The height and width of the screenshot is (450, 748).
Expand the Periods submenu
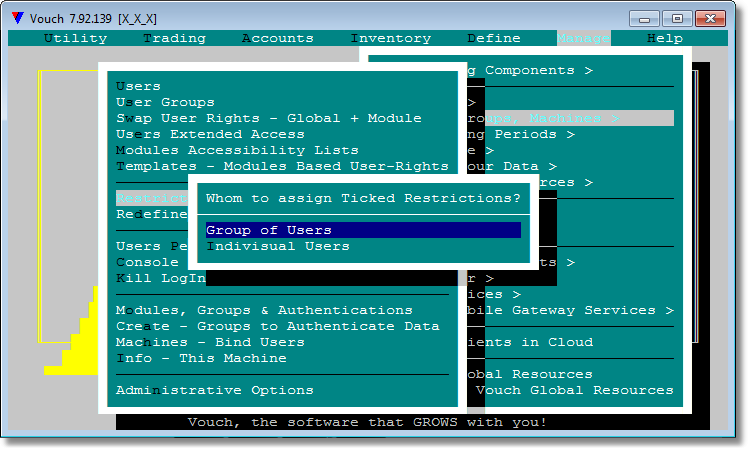pos(521,134)
